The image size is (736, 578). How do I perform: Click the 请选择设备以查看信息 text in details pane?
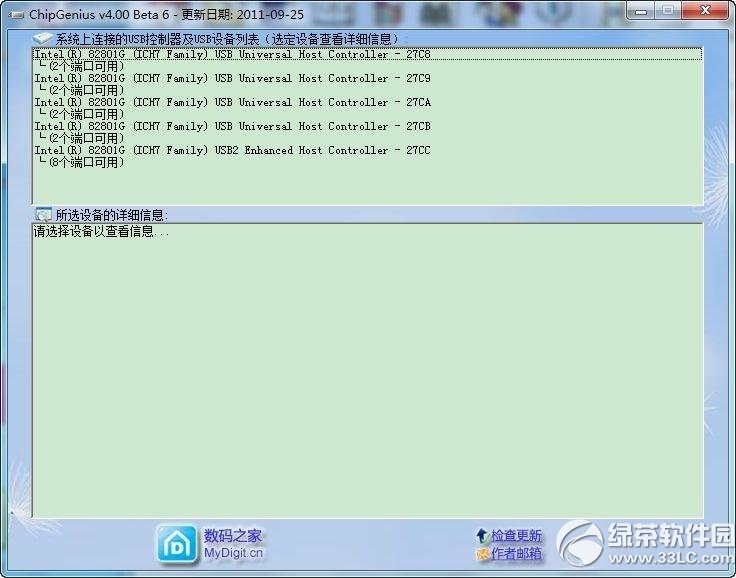tap(101, 231)
